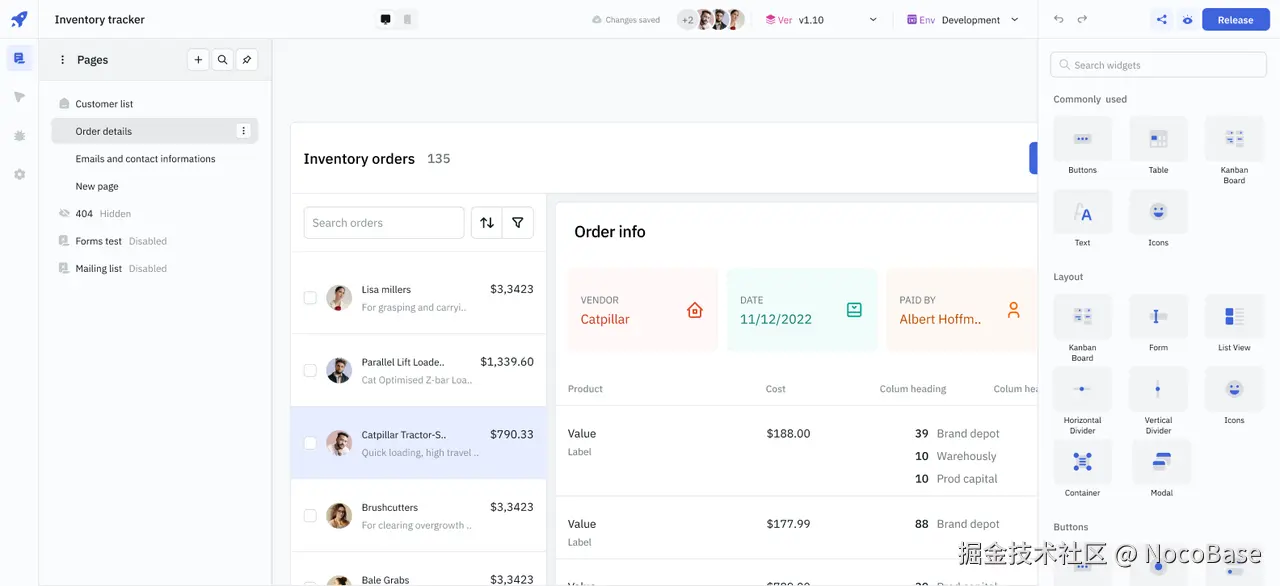Open the disabled Mailing list page

[x=155, y=269]
